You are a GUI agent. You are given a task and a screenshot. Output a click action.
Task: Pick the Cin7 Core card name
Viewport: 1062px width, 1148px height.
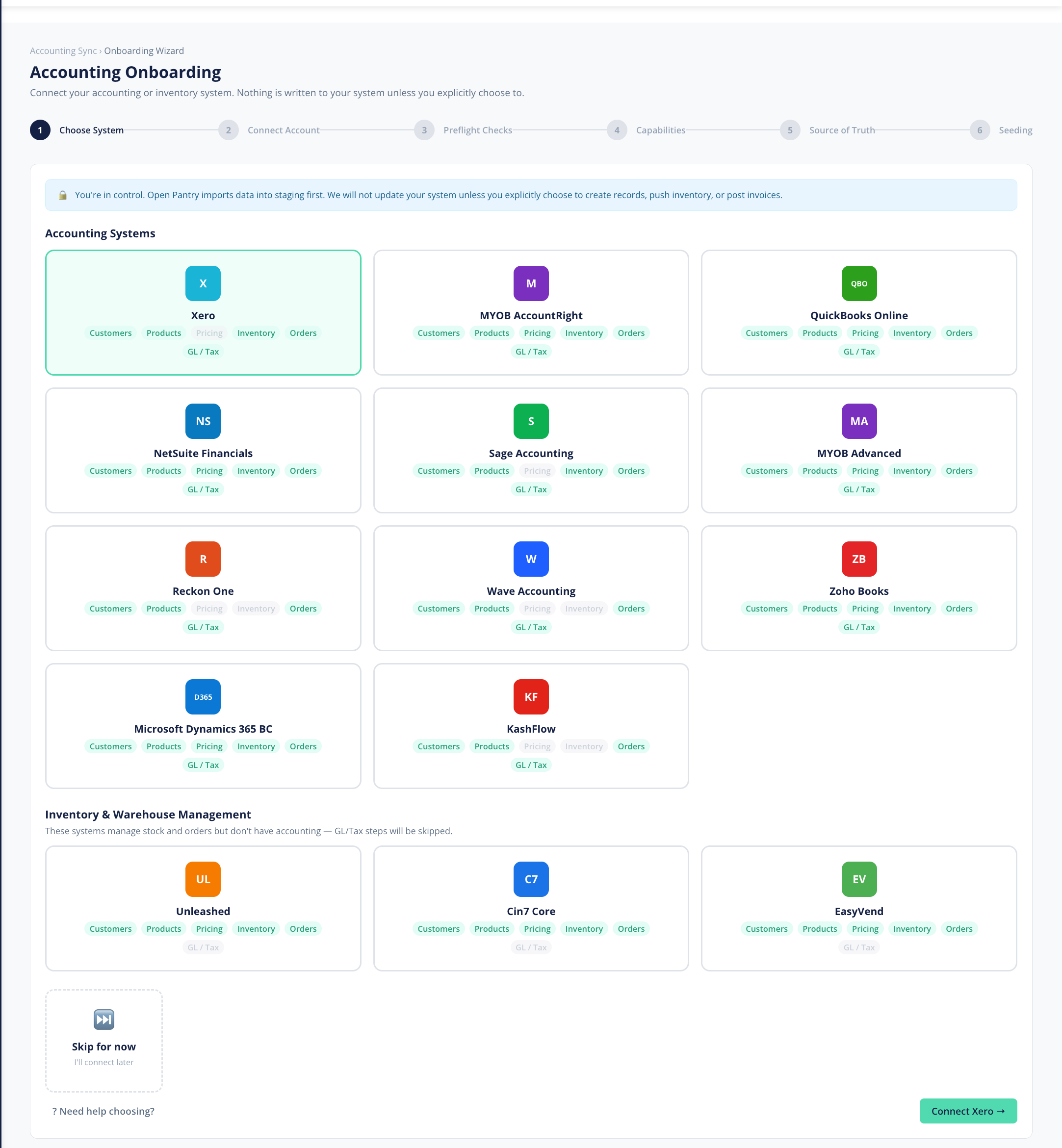tap(530, 911)
